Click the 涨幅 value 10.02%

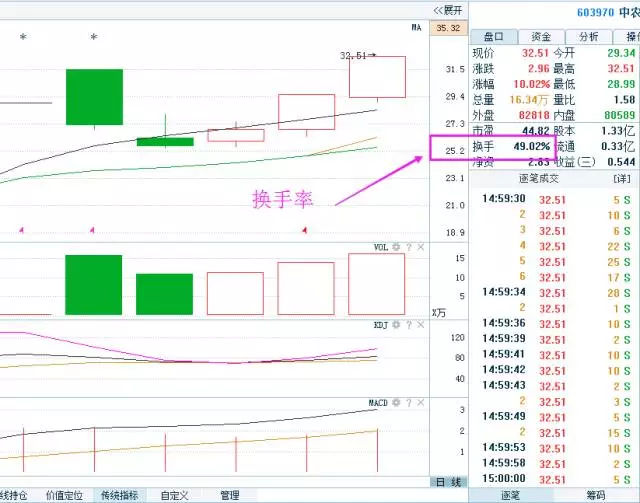[531, 84]
